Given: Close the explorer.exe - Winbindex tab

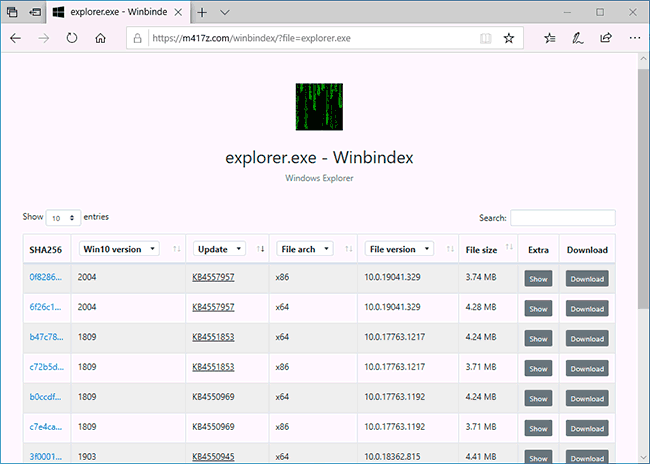Looking at the screenshot, I should click(178, 12).
